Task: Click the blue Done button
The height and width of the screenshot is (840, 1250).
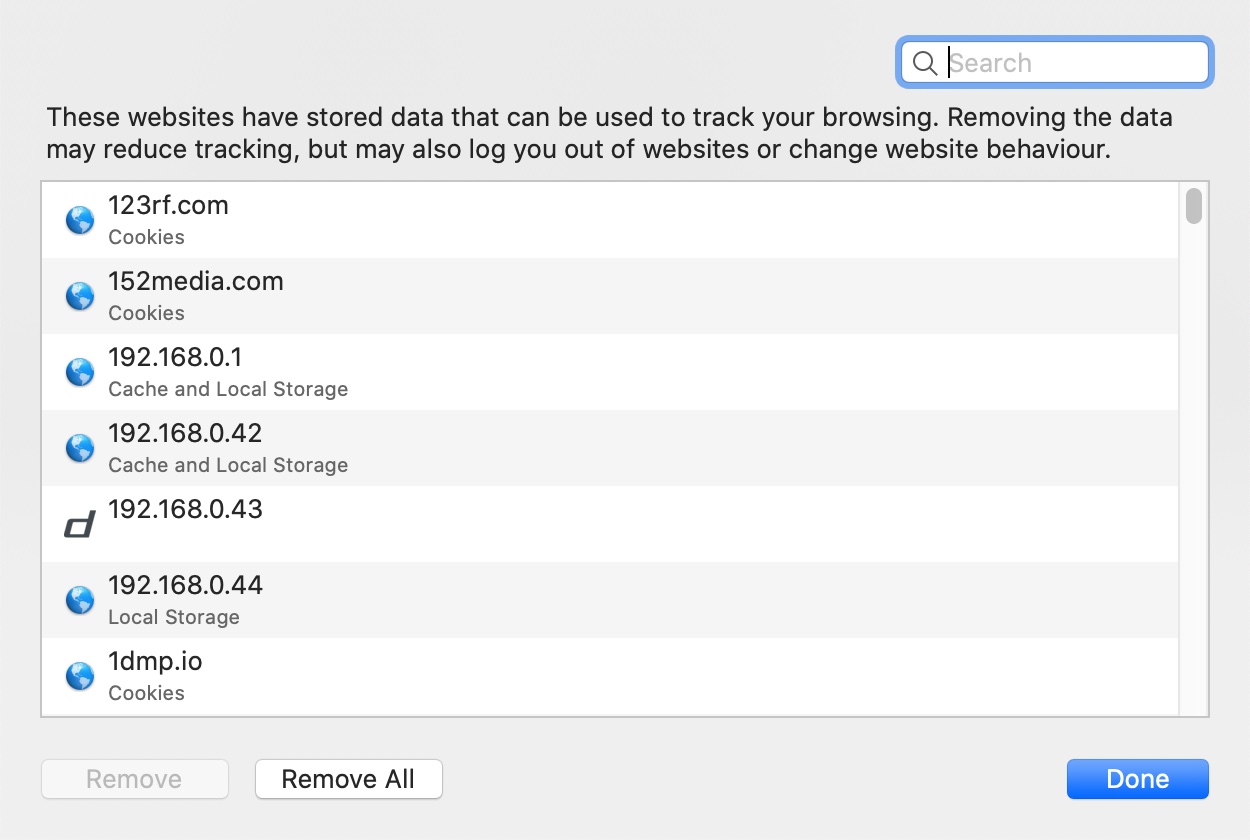Action: [1138, 779]
